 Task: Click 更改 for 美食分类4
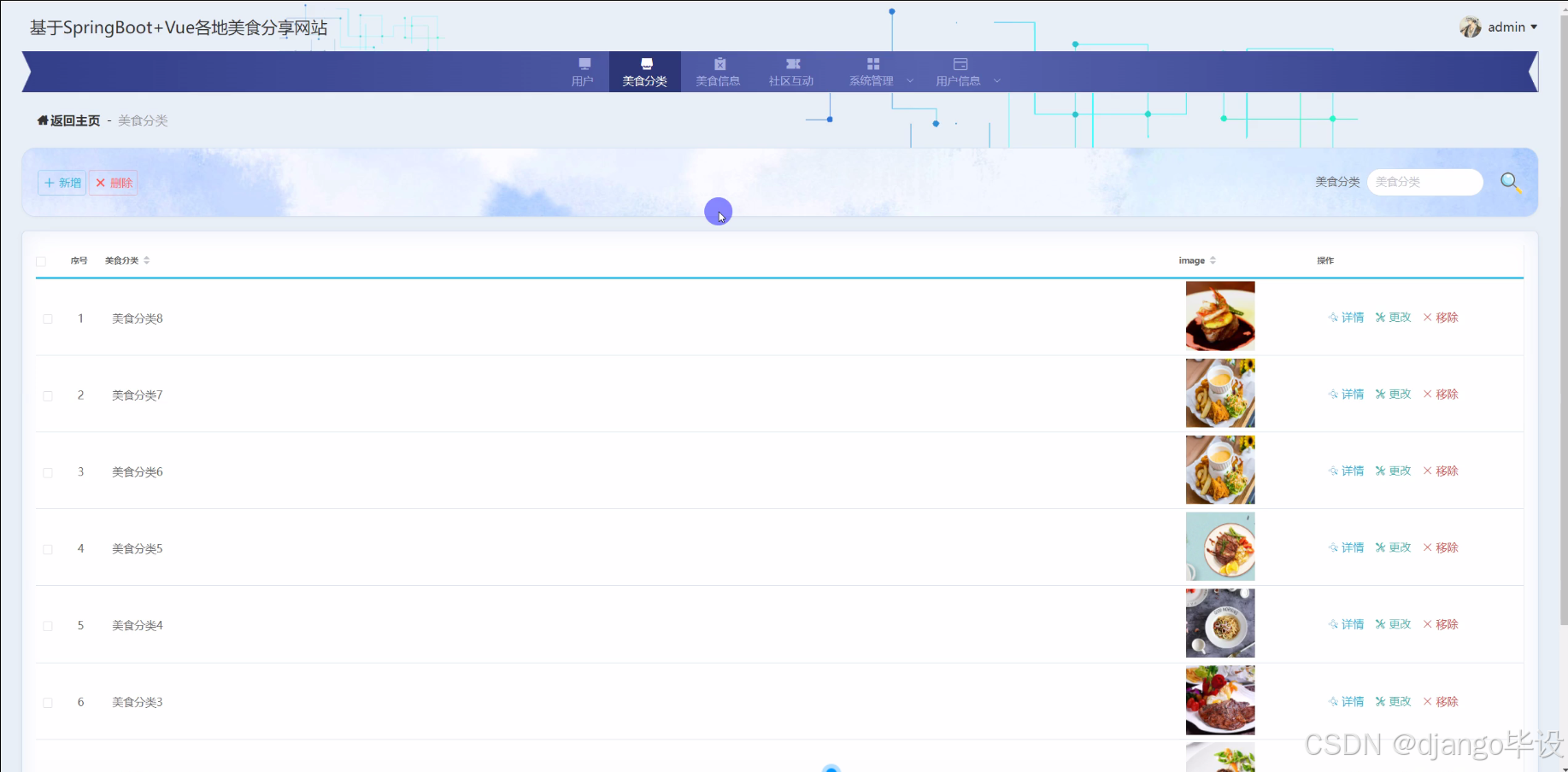(1394, 624)
